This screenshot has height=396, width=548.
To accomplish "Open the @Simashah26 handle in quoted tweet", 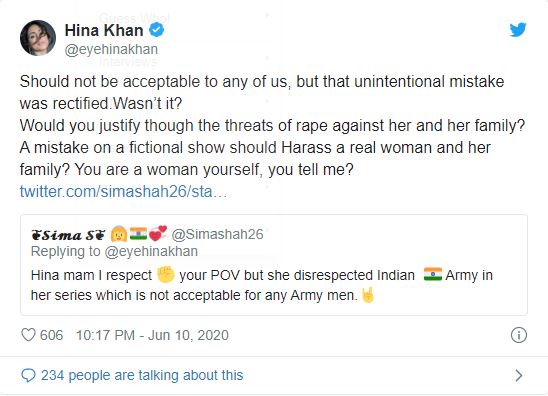I will click(217, 234).
